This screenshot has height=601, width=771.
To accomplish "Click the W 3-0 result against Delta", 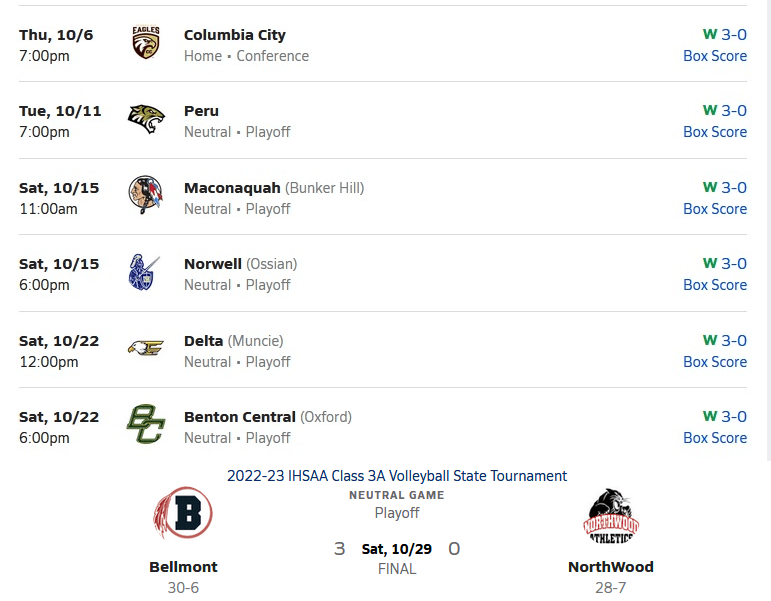I will [724, 340].
